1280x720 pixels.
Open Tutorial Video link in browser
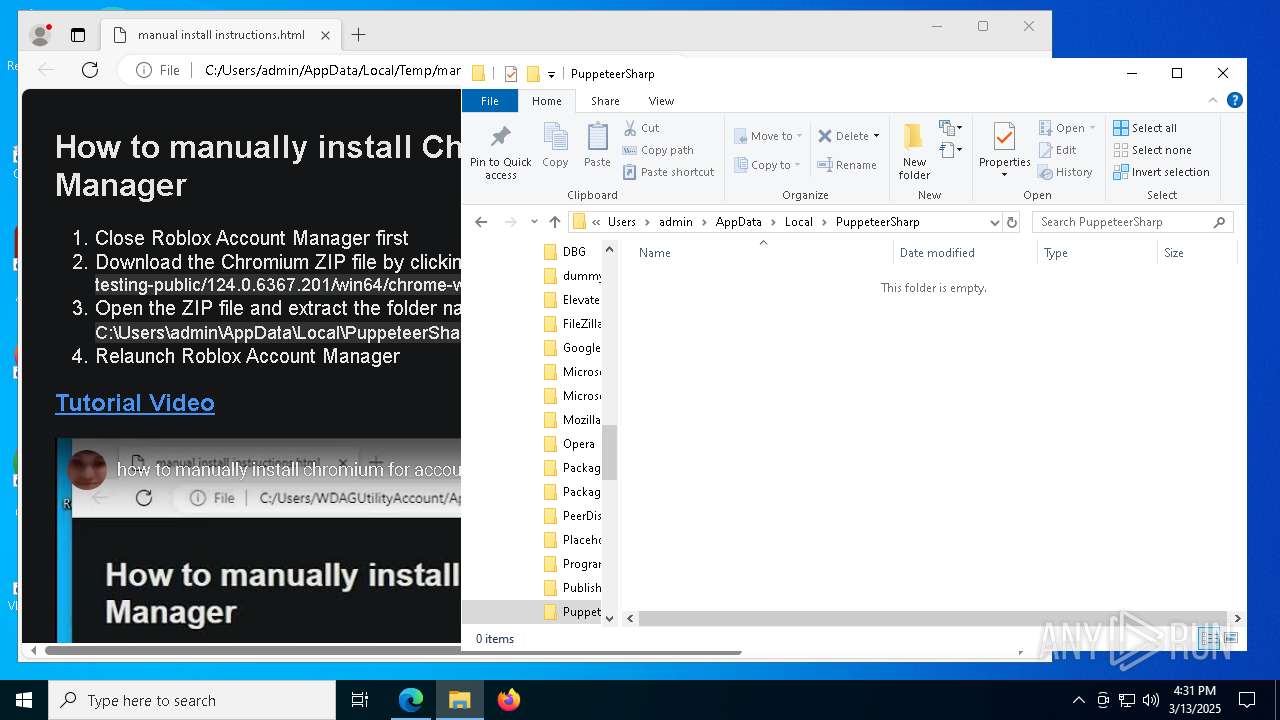point(135,403)
